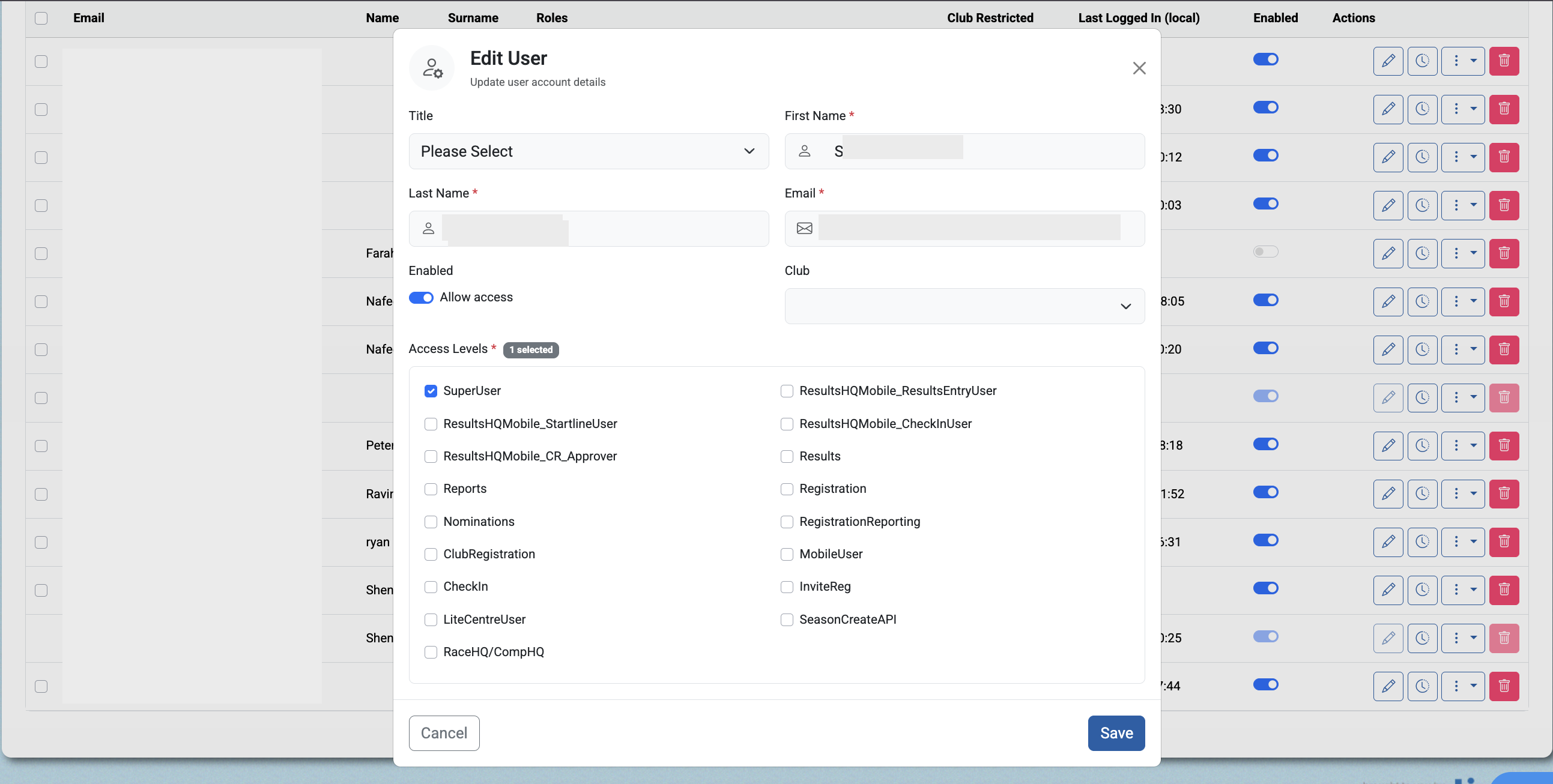Click the three-dots more actions icon in the Ravir row

pos(1456,493)
